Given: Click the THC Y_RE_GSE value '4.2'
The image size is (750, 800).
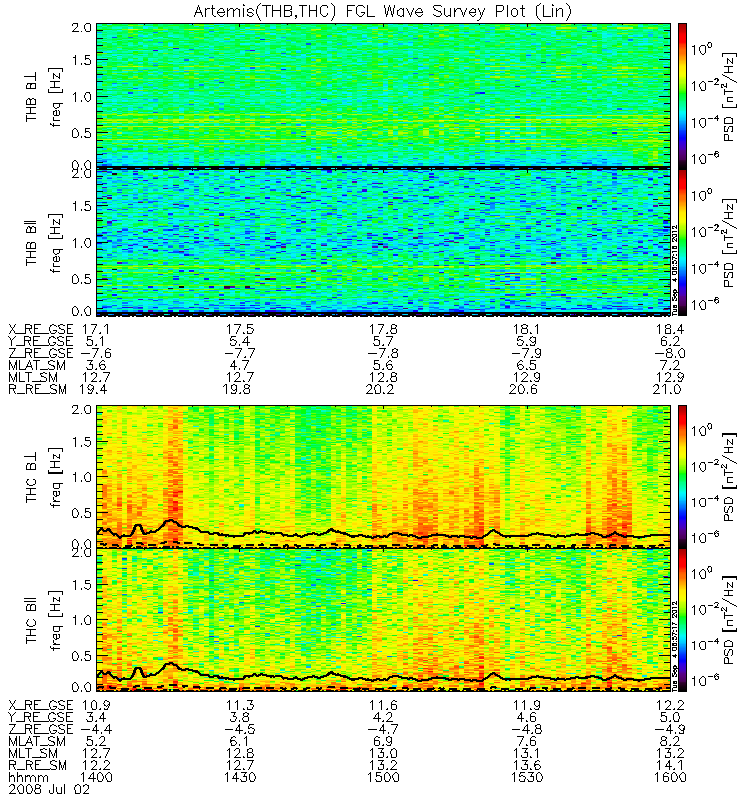Looking at the screenshot, I should (383, 717).
